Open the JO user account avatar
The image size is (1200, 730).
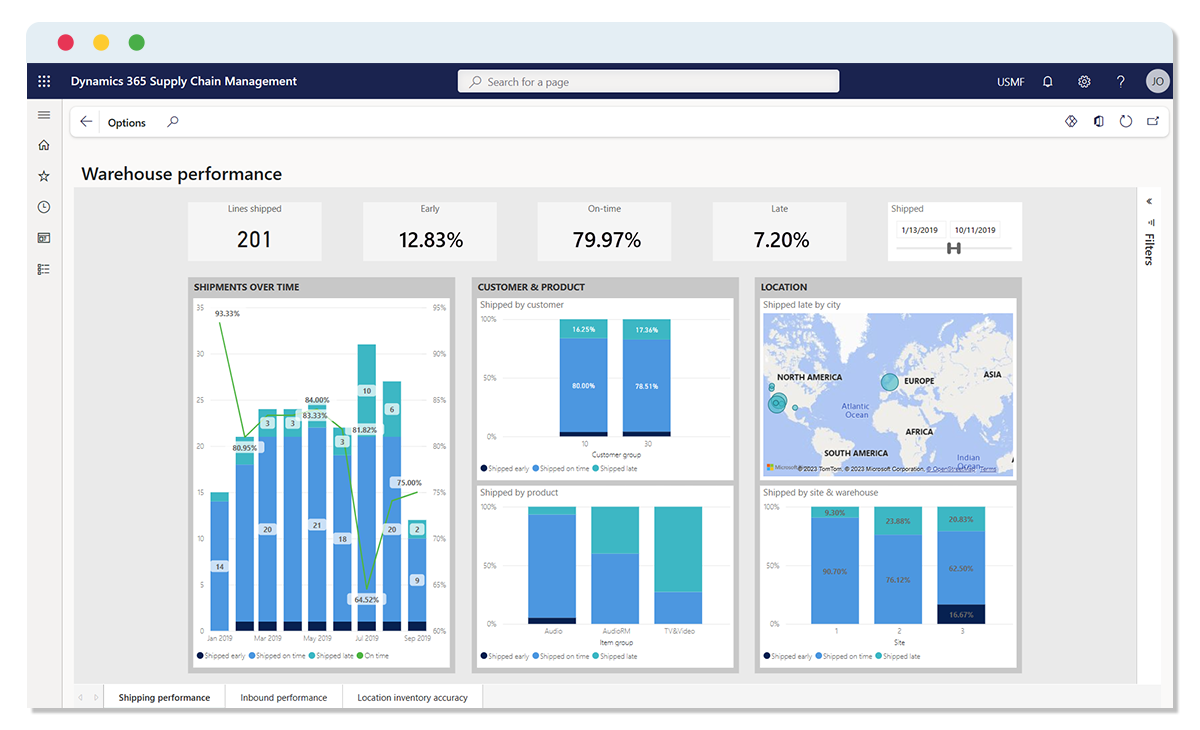1157,82
